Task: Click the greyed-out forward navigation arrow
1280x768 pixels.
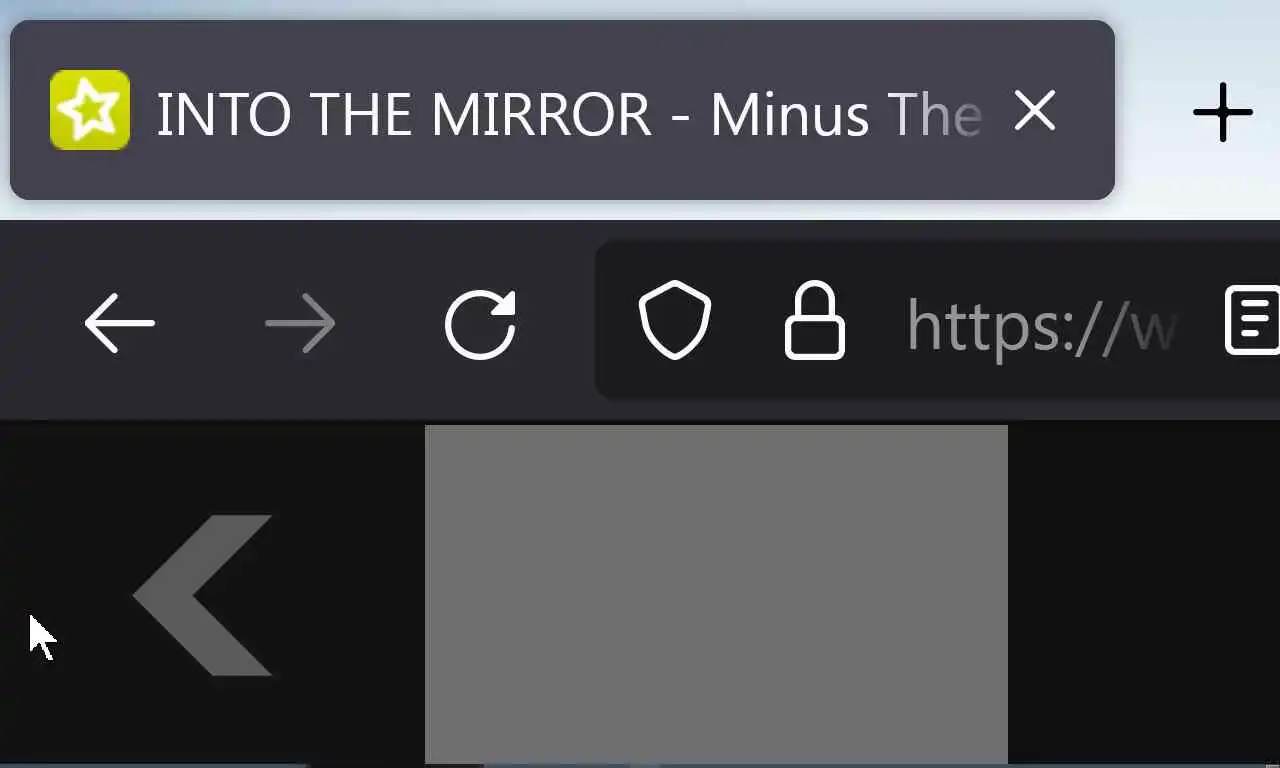Action: click(300, 323)
